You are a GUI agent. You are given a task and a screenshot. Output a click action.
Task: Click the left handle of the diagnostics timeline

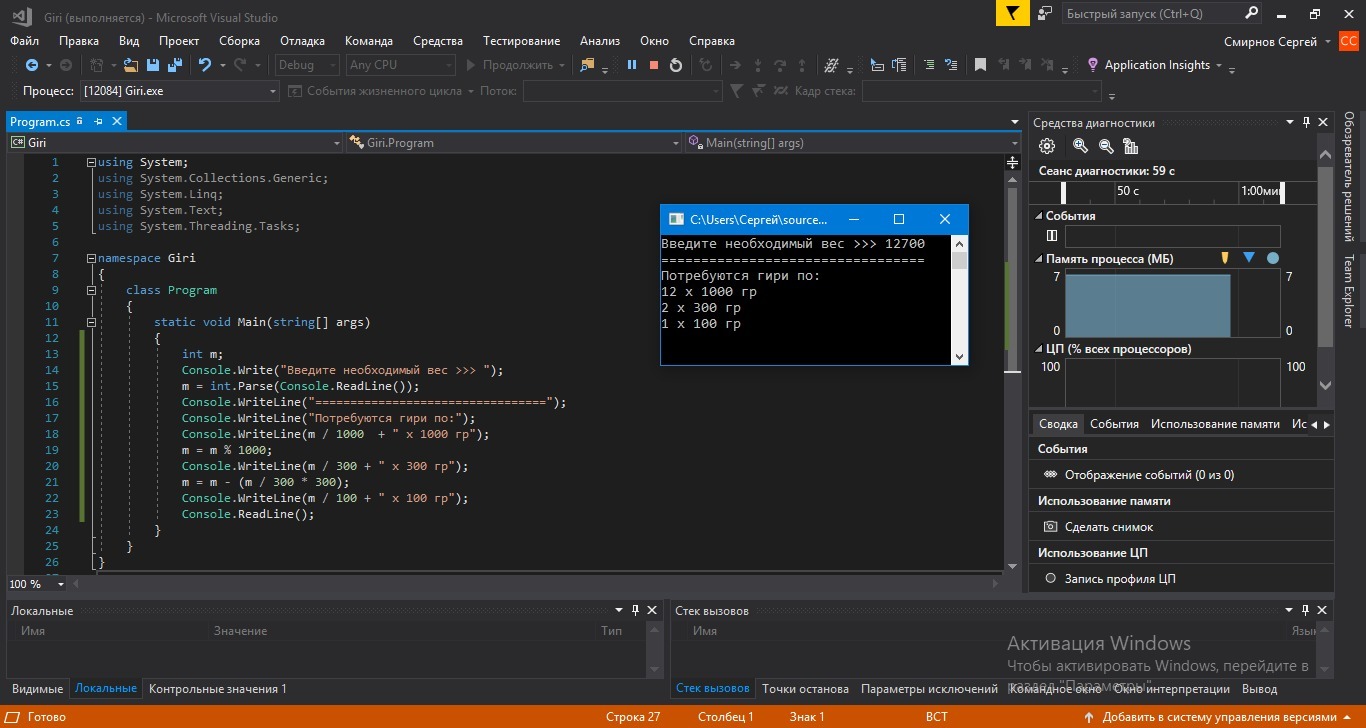(1064, 192)
